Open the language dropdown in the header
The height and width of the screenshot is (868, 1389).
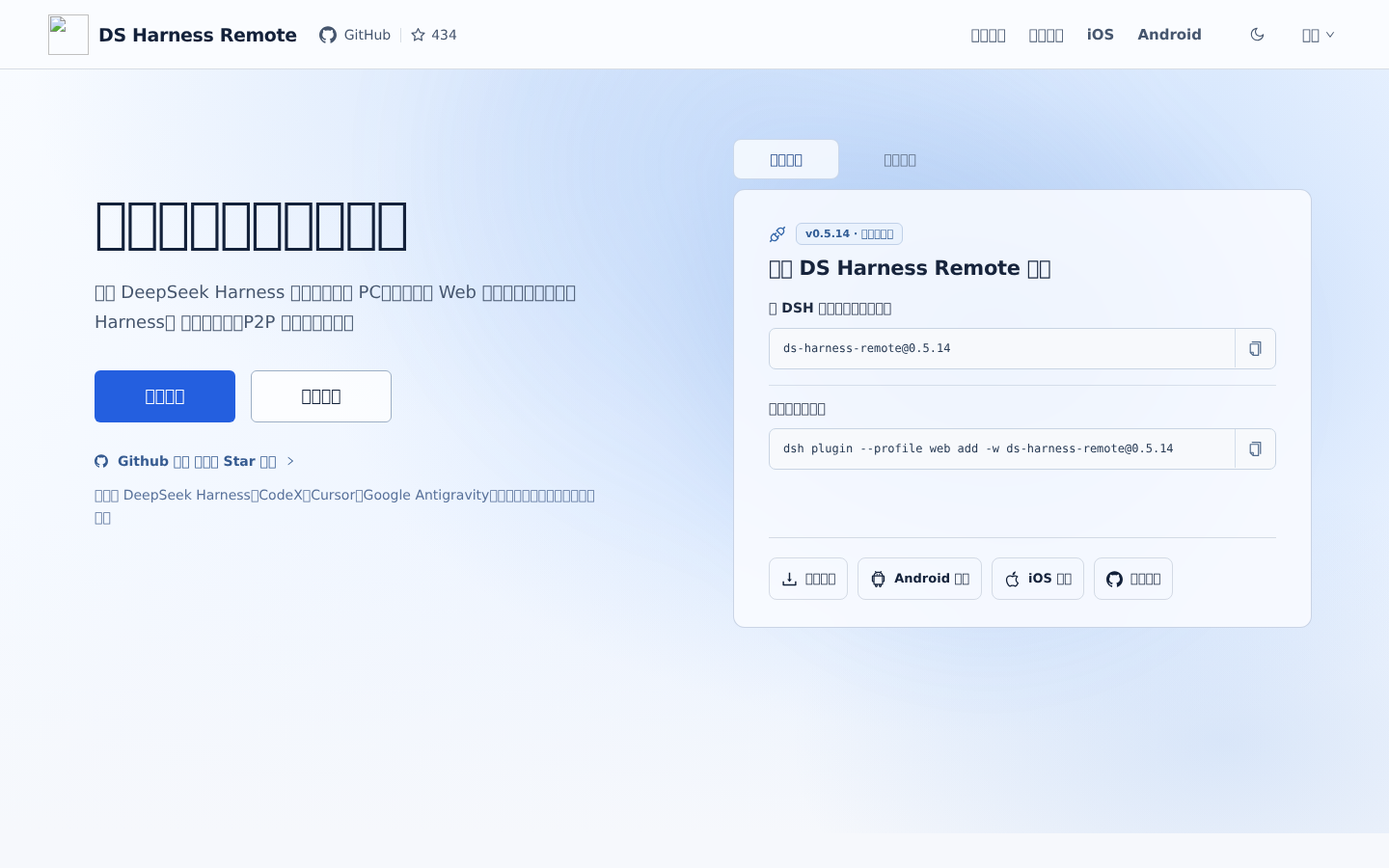(x=1318, y=35)
